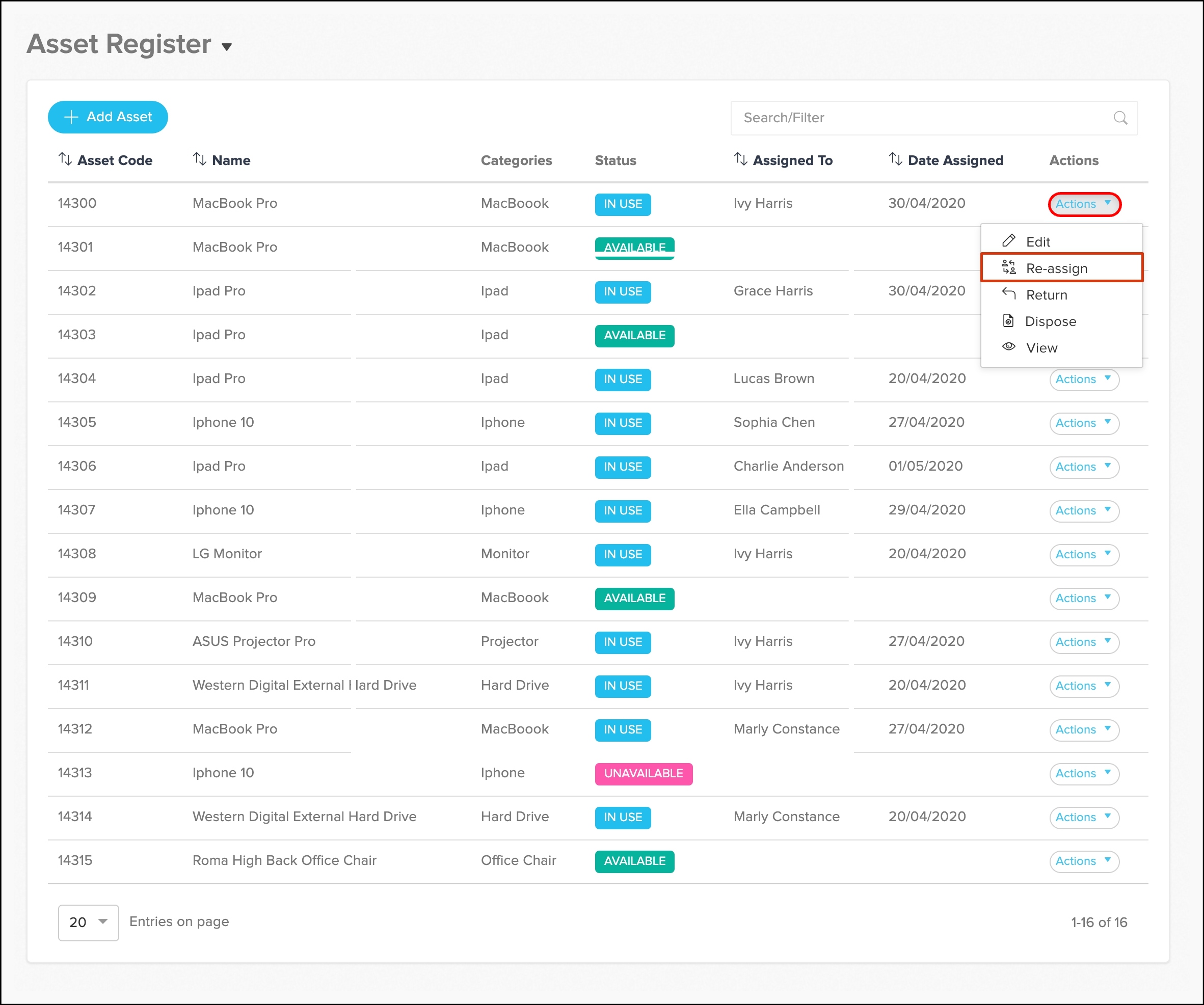
Task: Sort by Date Assigned arrows icon
Action: (x=895, y=159)
